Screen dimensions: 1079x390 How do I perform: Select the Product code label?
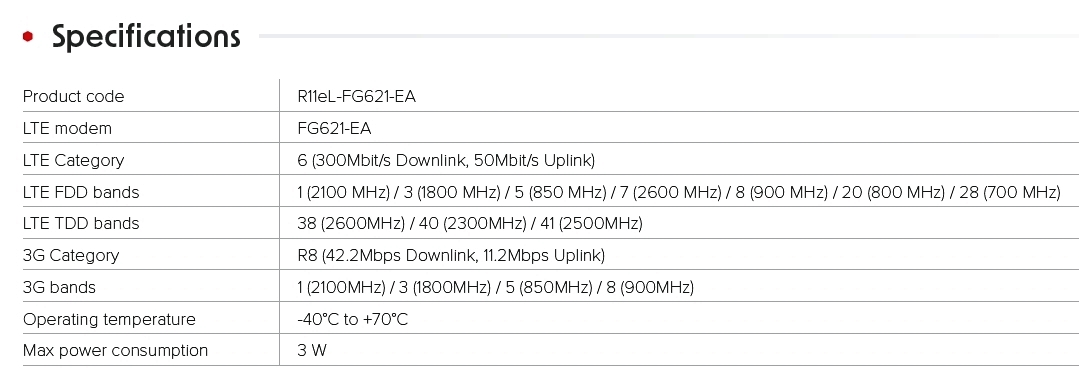coord(74,96)
